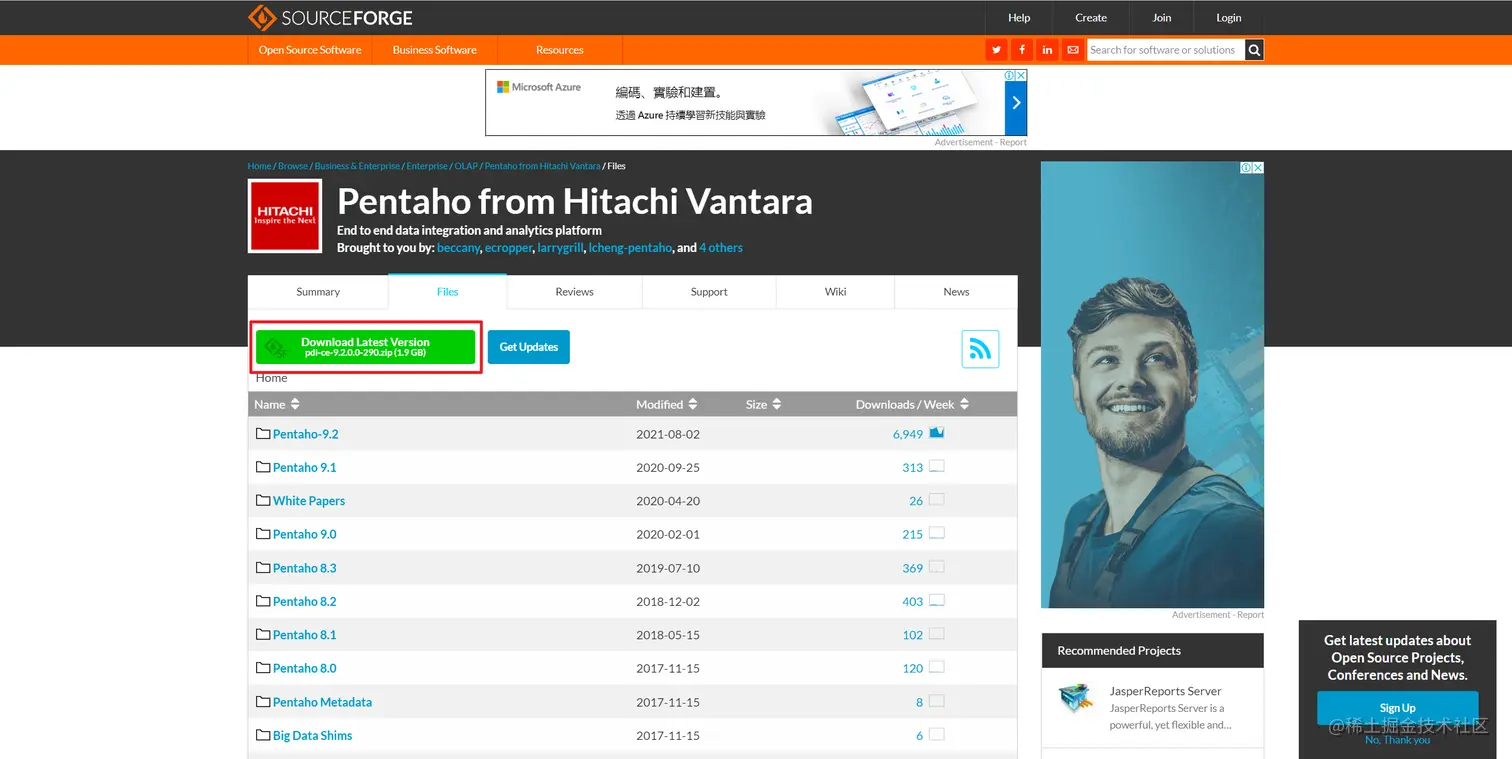This screenshot has height=759, width=1512.
Task: Click the downloads chart icon for Pentaho-9.2
Action: click(x=937, y=433)
